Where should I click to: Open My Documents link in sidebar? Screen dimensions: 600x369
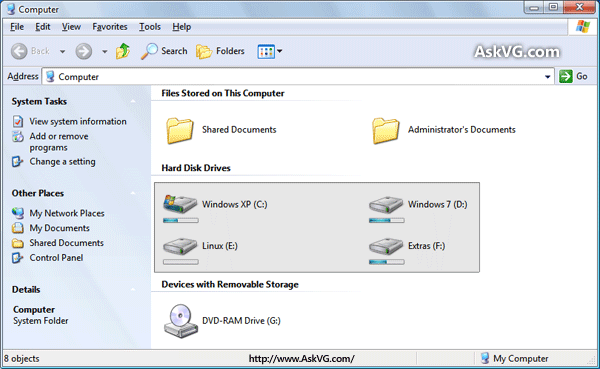tap(59, 228)
